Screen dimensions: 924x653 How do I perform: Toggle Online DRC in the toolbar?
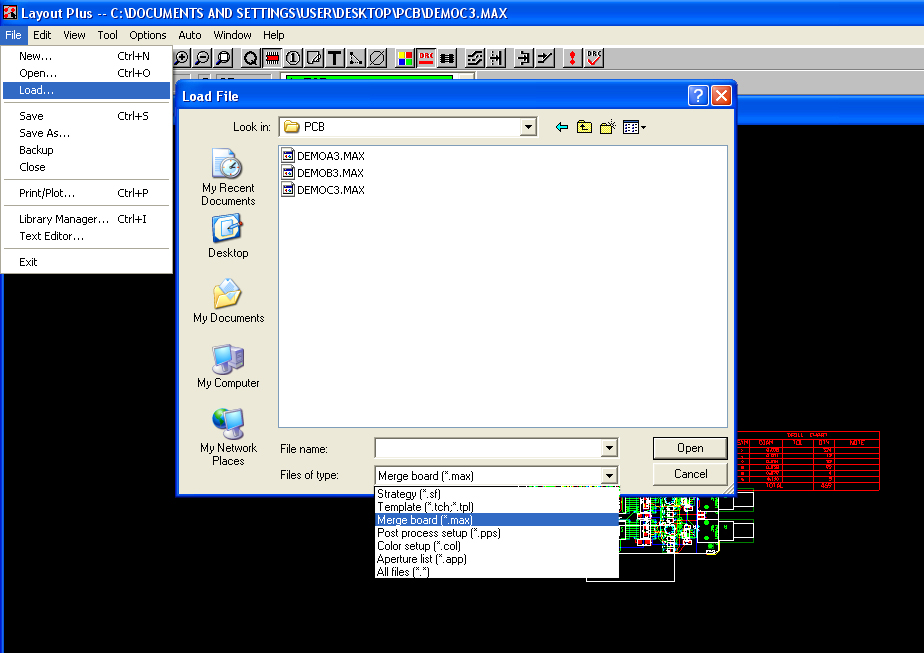click(x=426, y=58)
